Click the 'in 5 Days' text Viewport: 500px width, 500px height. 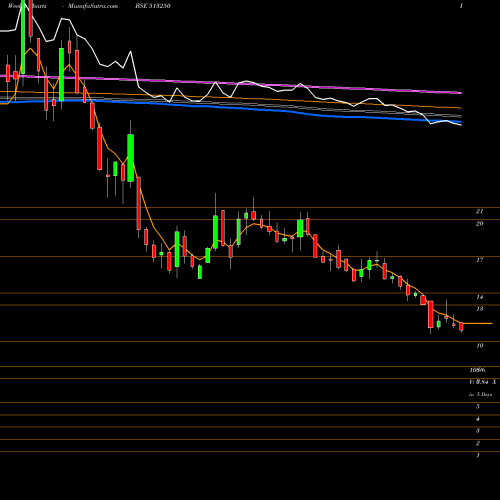pos(481,394)
